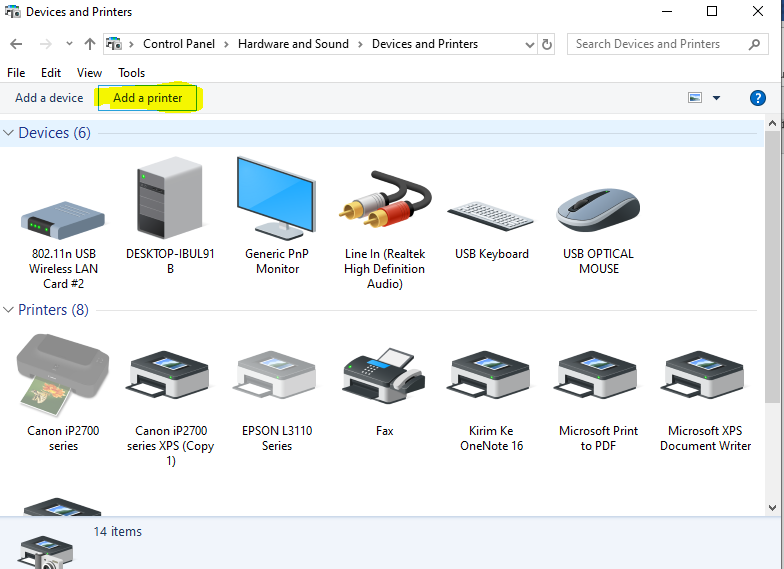
Task: Open the Edit menu
Action: 51,73
